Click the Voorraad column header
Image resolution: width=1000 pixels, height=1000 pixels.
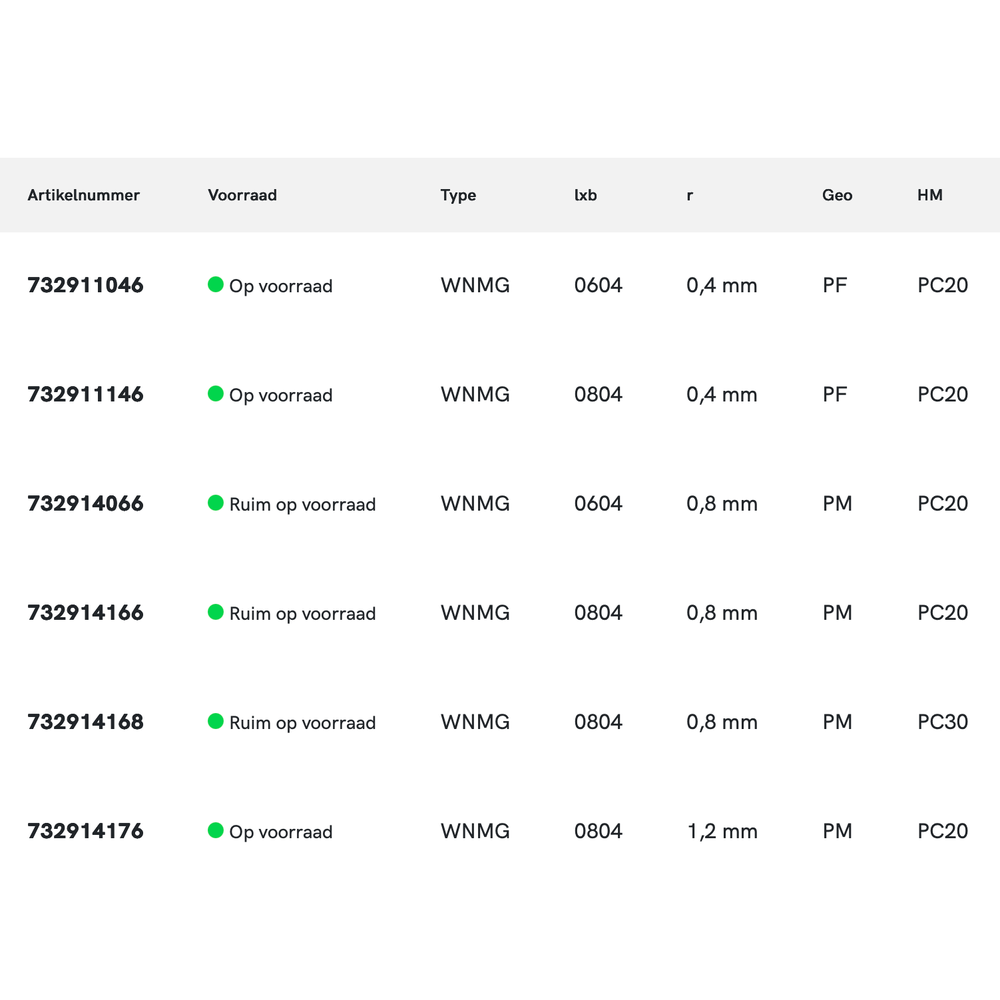click(242, 195)
